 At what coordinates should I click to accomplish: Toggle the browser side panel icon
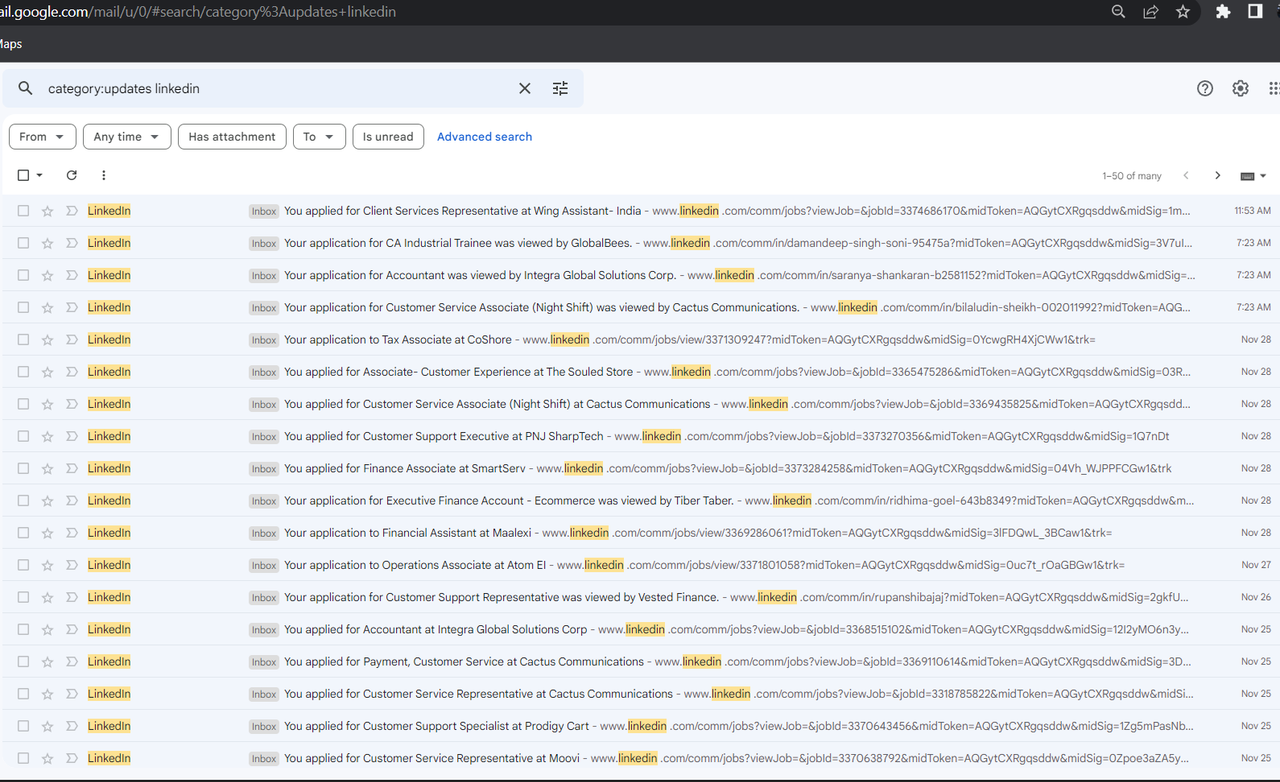point(1255,12)
